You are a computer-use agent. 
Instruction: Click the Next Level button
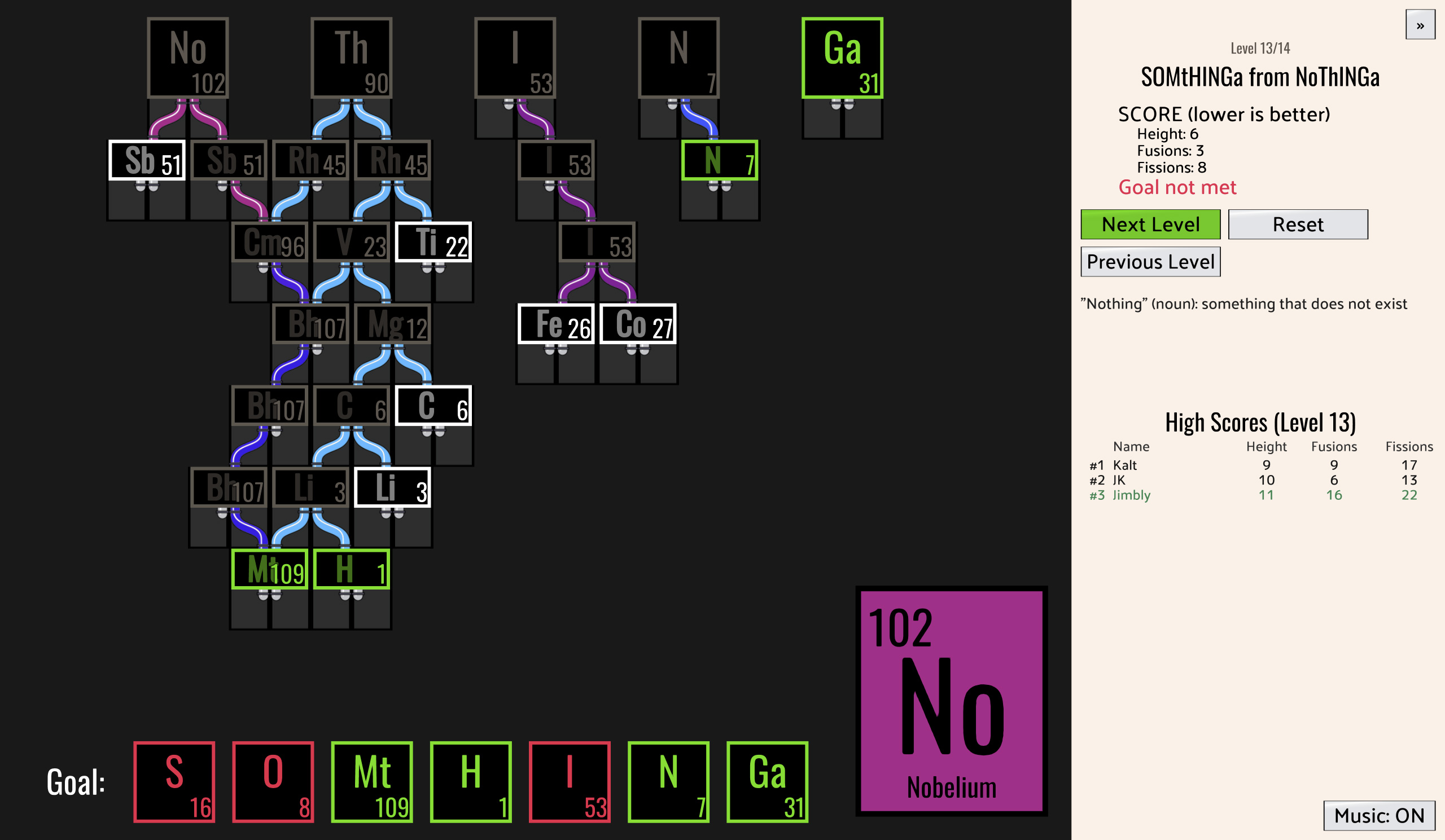1150,224
